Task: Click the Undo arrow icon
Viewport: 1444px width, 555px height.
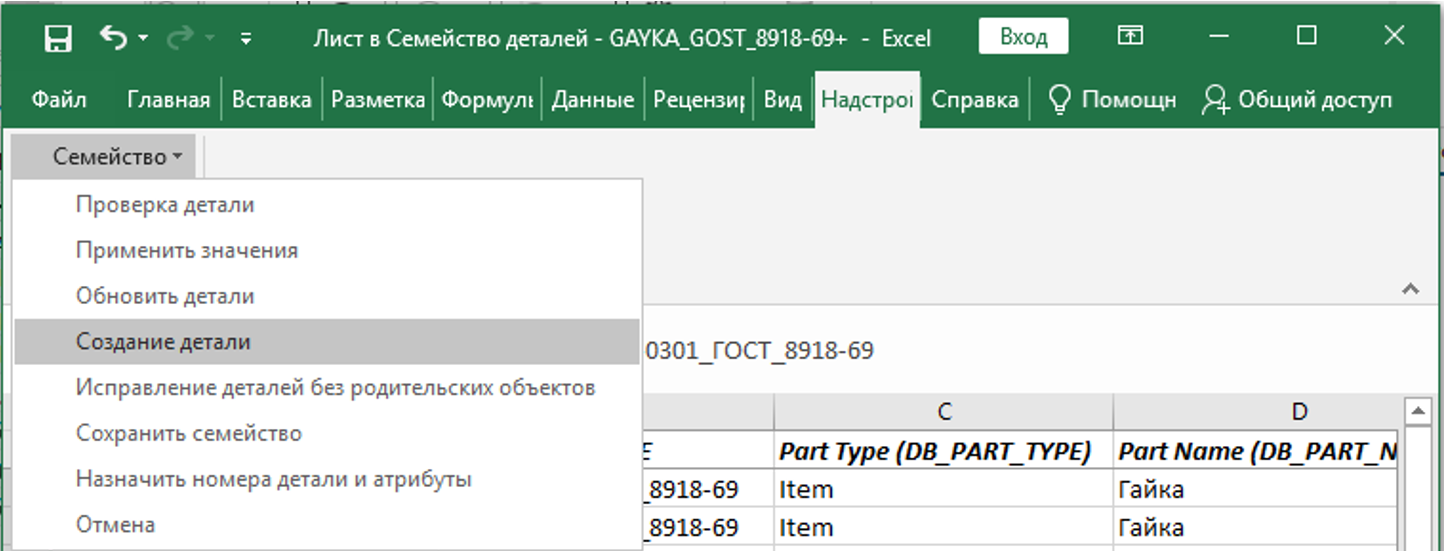Action: pyautogui.click(x=114, y=38)
